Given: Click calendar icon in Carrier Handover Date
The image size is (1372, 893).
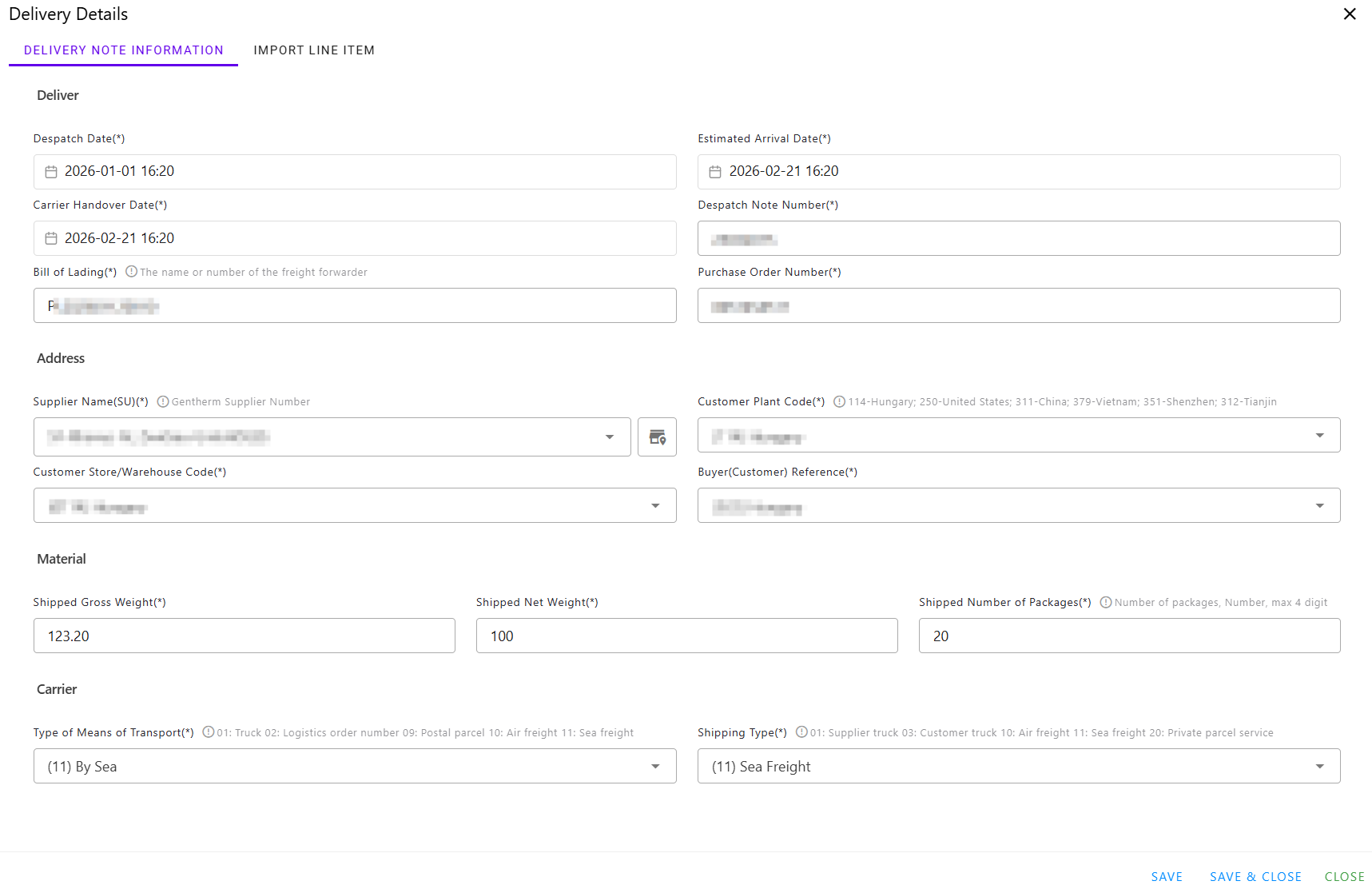Looking at the screenshot, I should (51, 238).
